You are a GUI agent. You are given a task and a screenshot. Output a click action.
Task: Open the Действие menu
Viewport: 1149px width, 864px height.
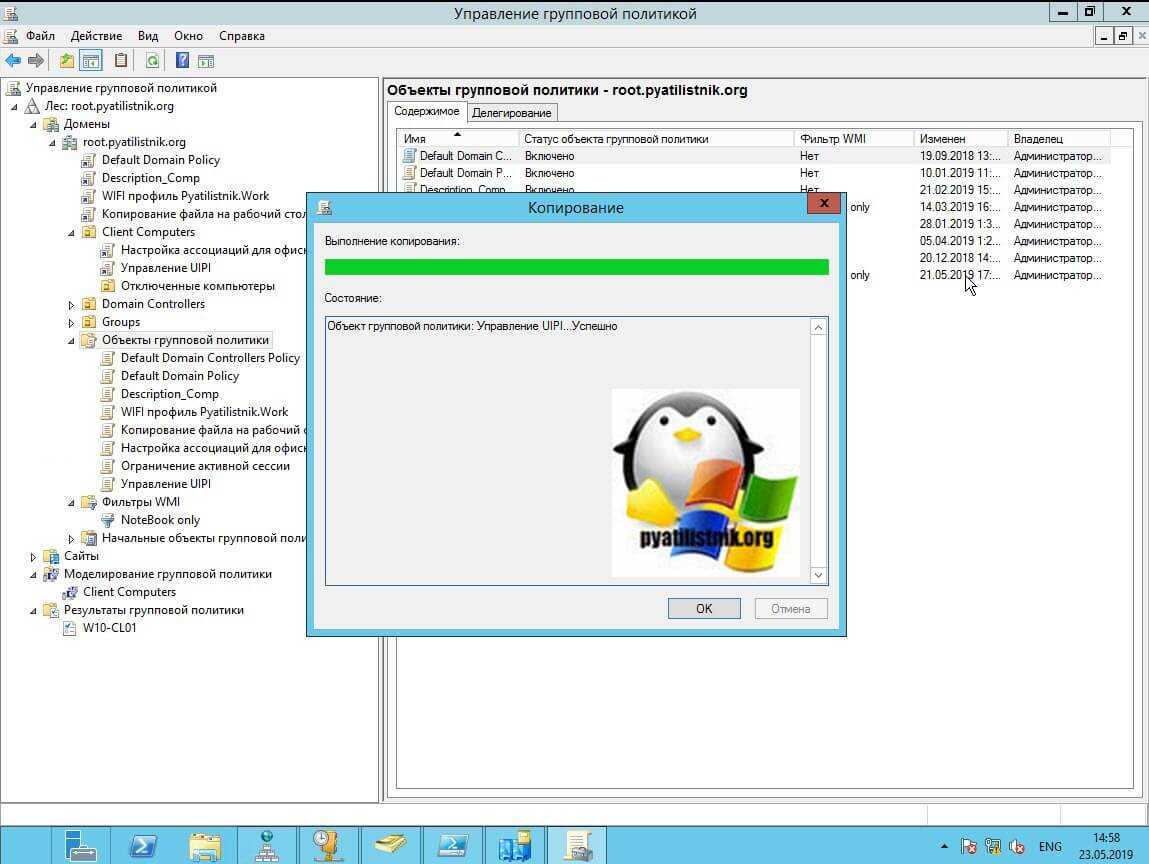96,36
